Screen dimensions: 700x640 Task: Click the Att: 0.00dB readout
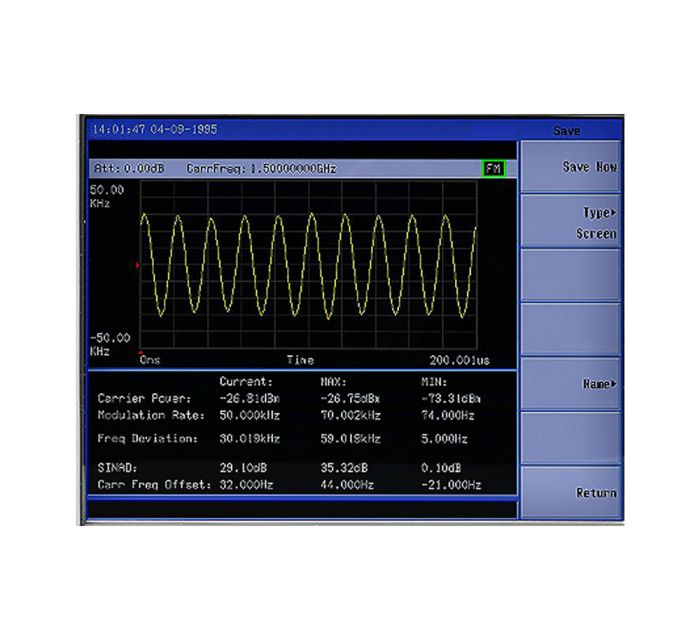(x=129, y=169)
